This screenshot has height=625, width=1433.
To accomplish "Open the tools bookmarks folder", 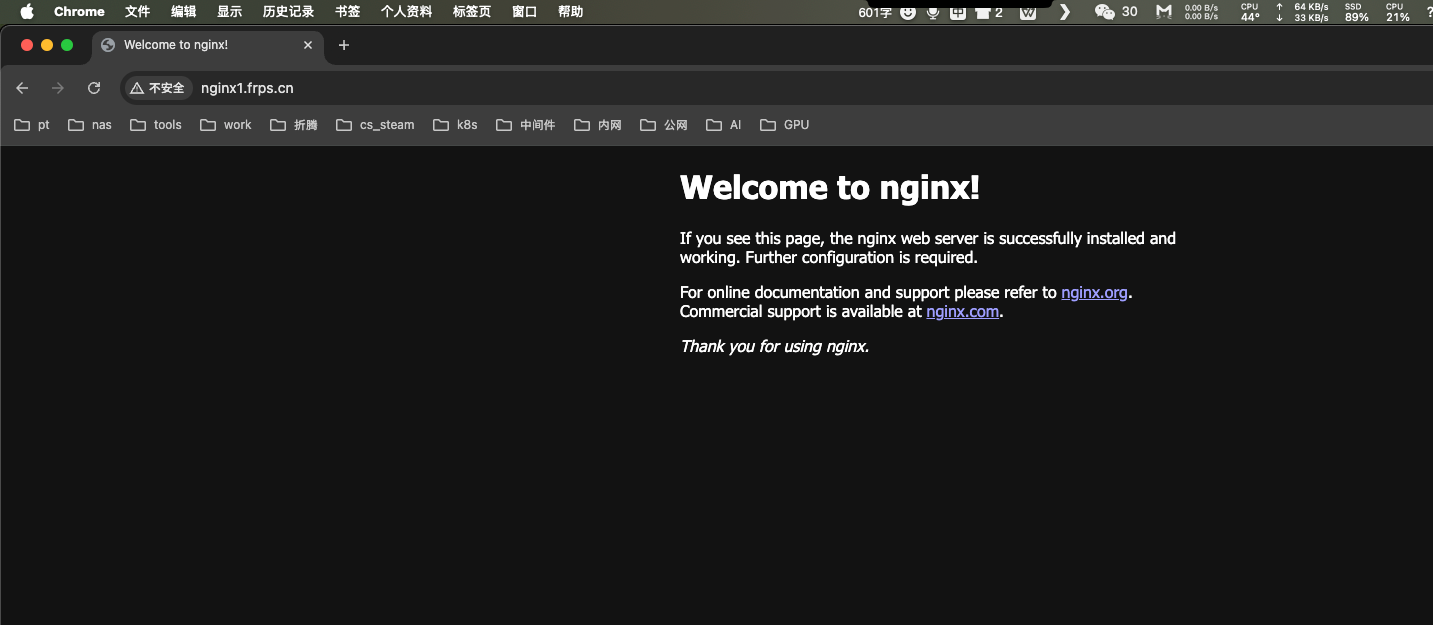I will [x=156, y=125].
